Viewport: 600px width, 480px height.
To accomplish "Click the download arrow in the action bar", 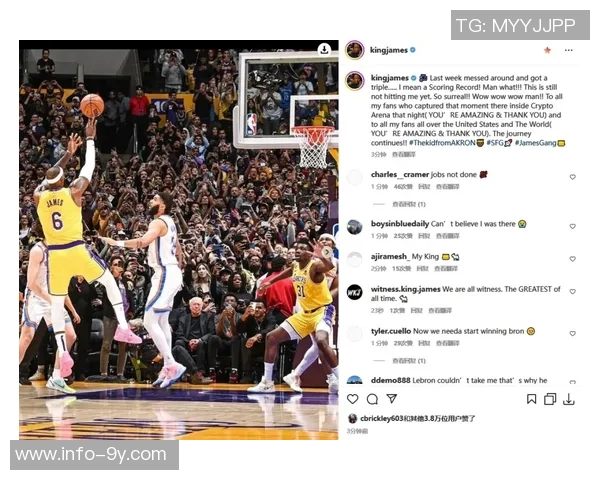I will point(569,400).
